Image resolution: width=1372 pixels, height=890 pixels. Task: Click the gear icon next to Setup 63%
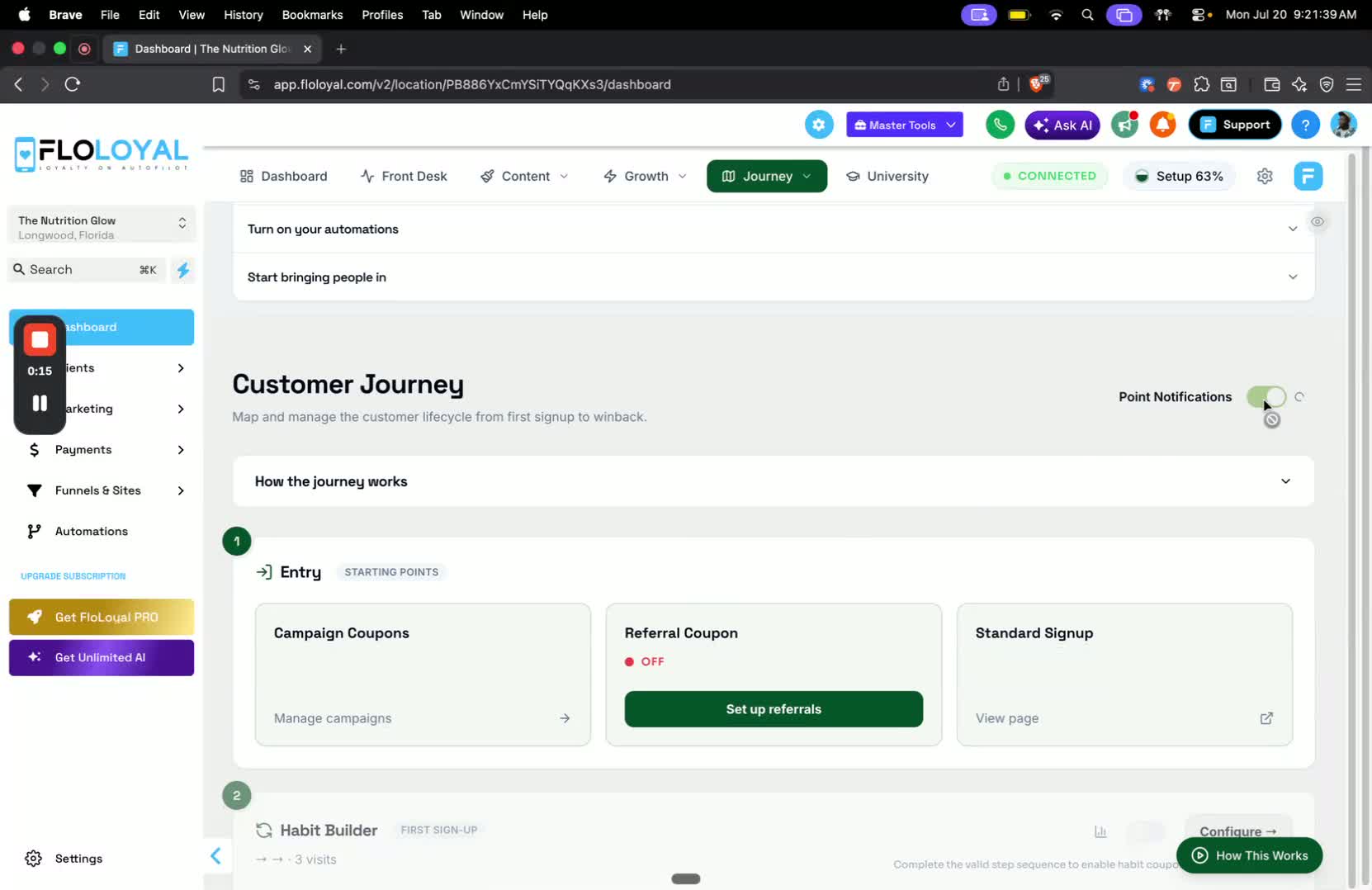[1265, 176]
